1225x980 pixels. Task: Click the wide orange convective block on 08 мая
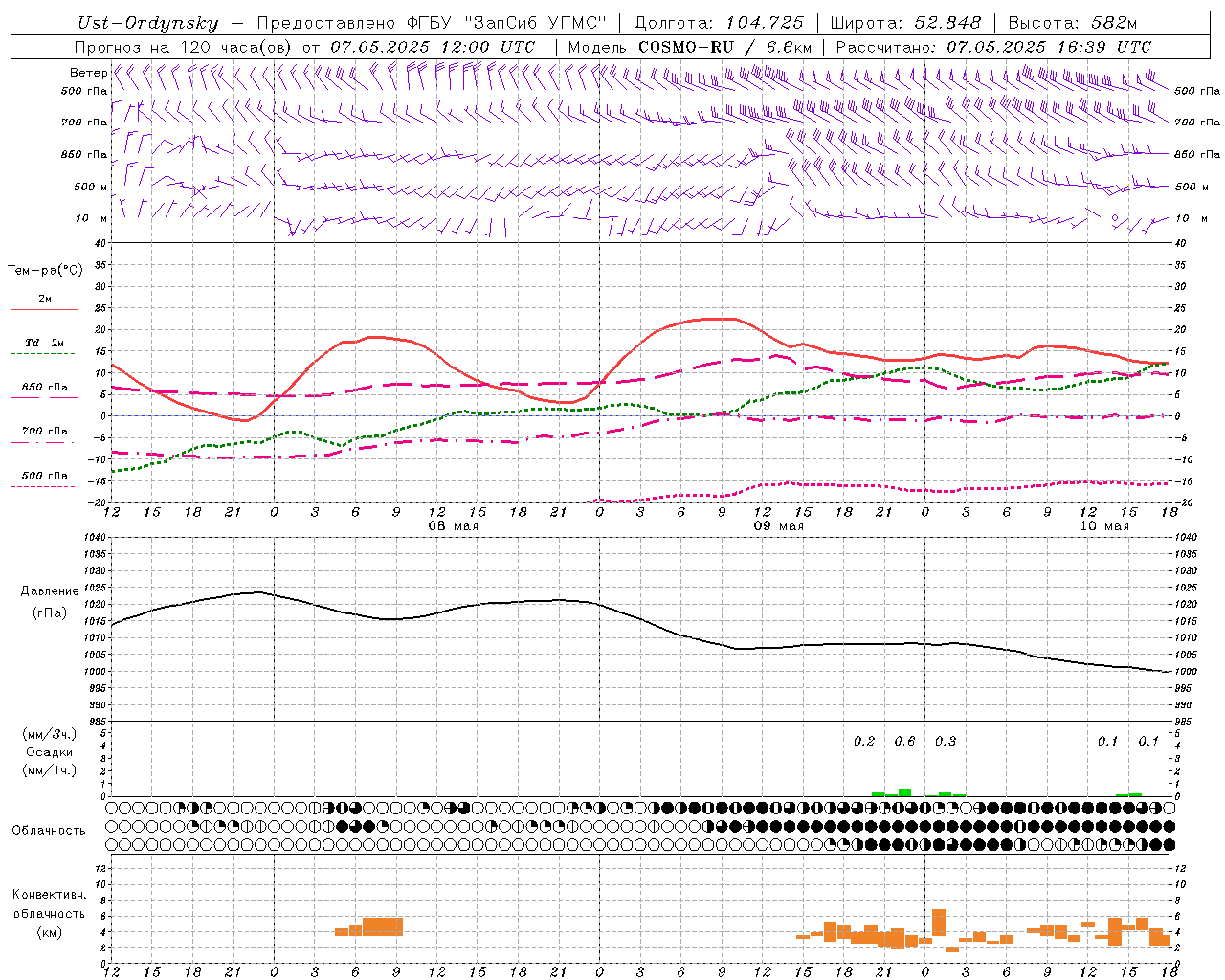(383, 926)
